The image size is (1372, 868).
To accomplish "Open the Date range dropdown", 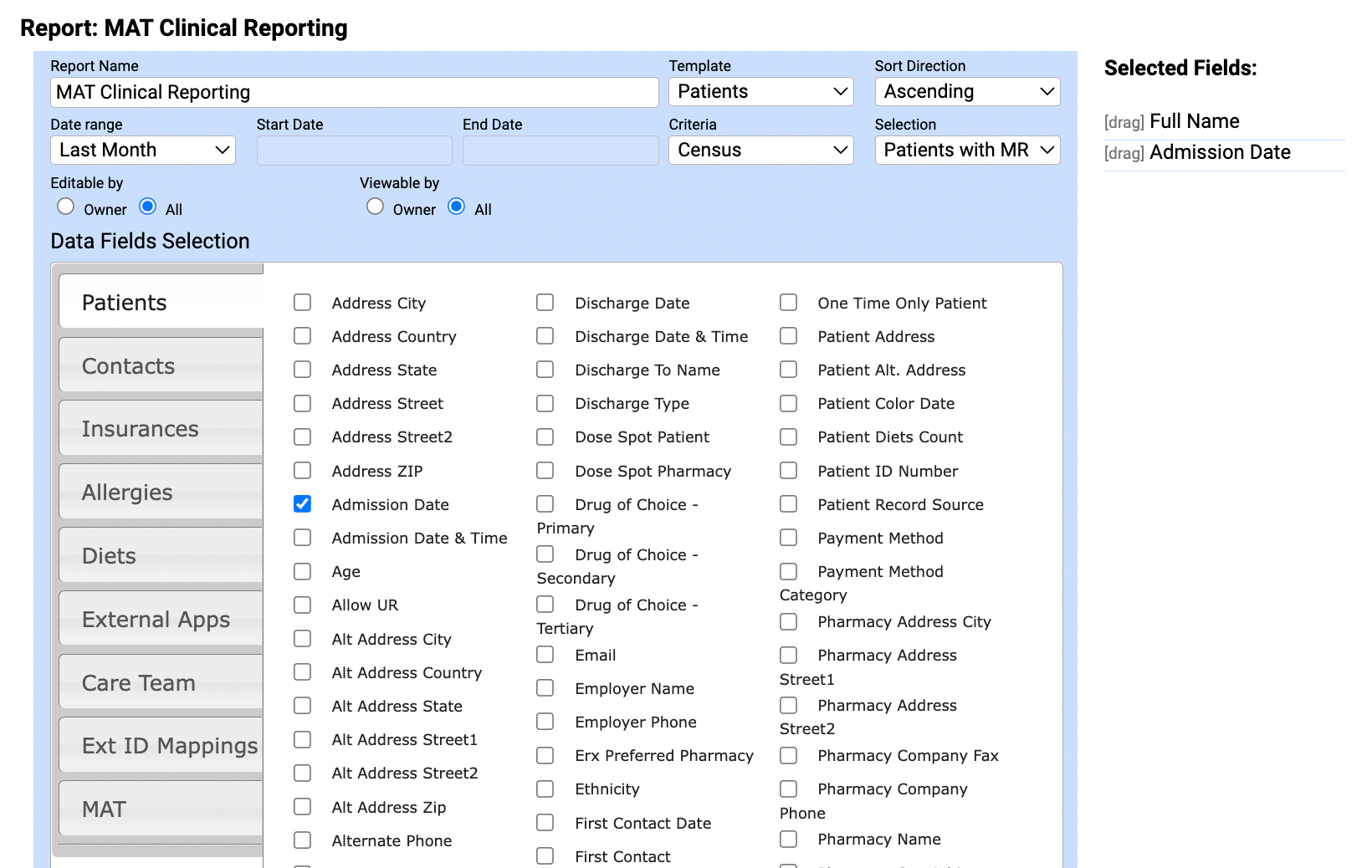I will click(x=142, y=150).
